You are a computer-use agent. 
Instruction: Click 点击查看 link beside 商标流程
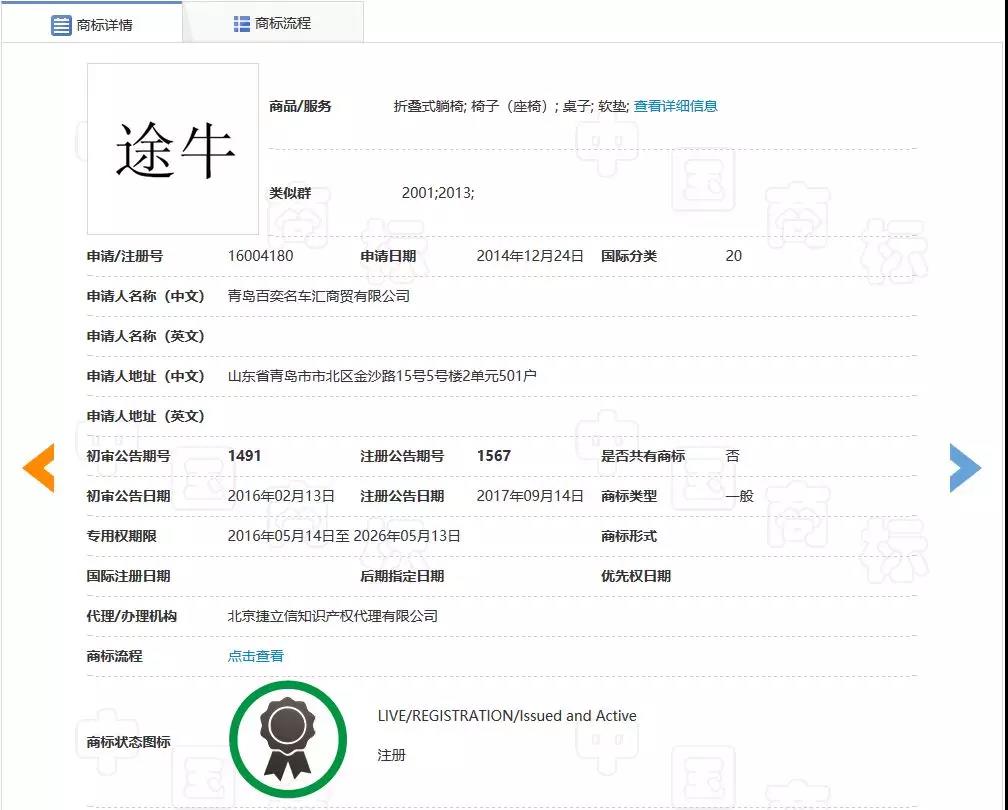[x=256, y=656]
